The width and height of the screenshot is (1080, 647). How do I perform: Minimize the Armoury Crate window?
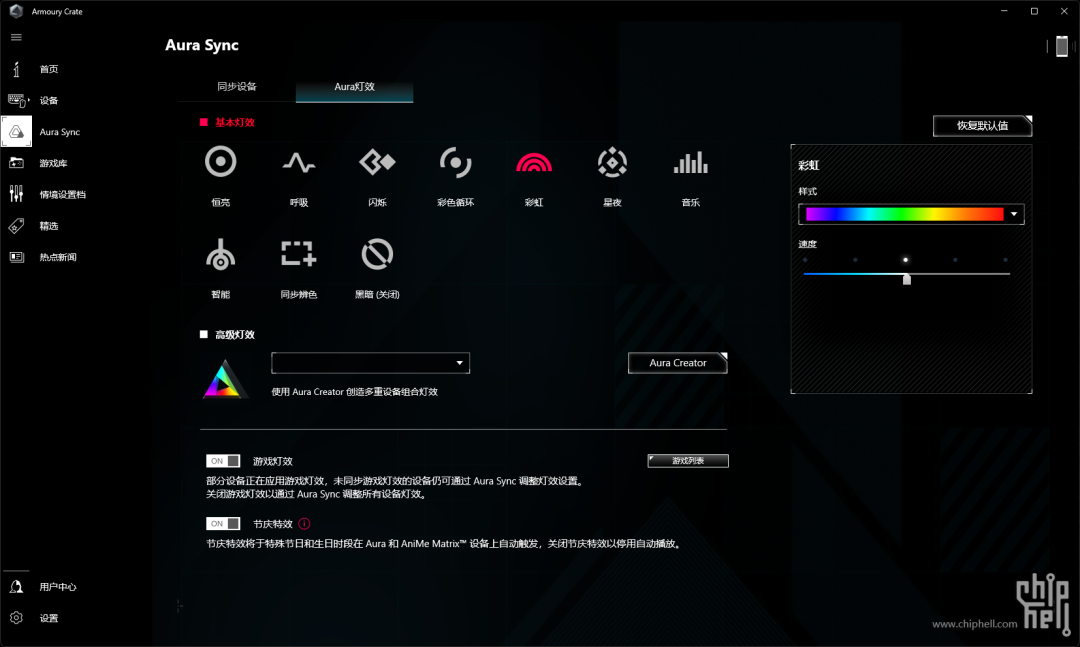[1004, 11]
